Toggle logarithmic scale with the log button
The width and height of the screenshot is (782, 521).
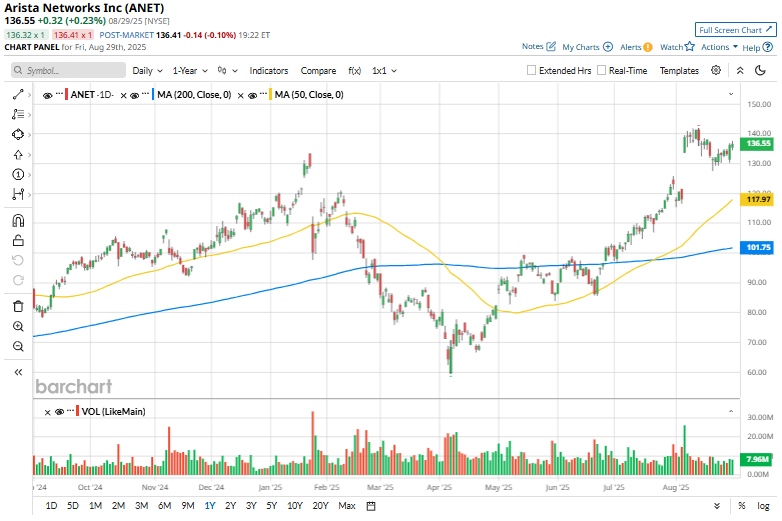(763, 506)
